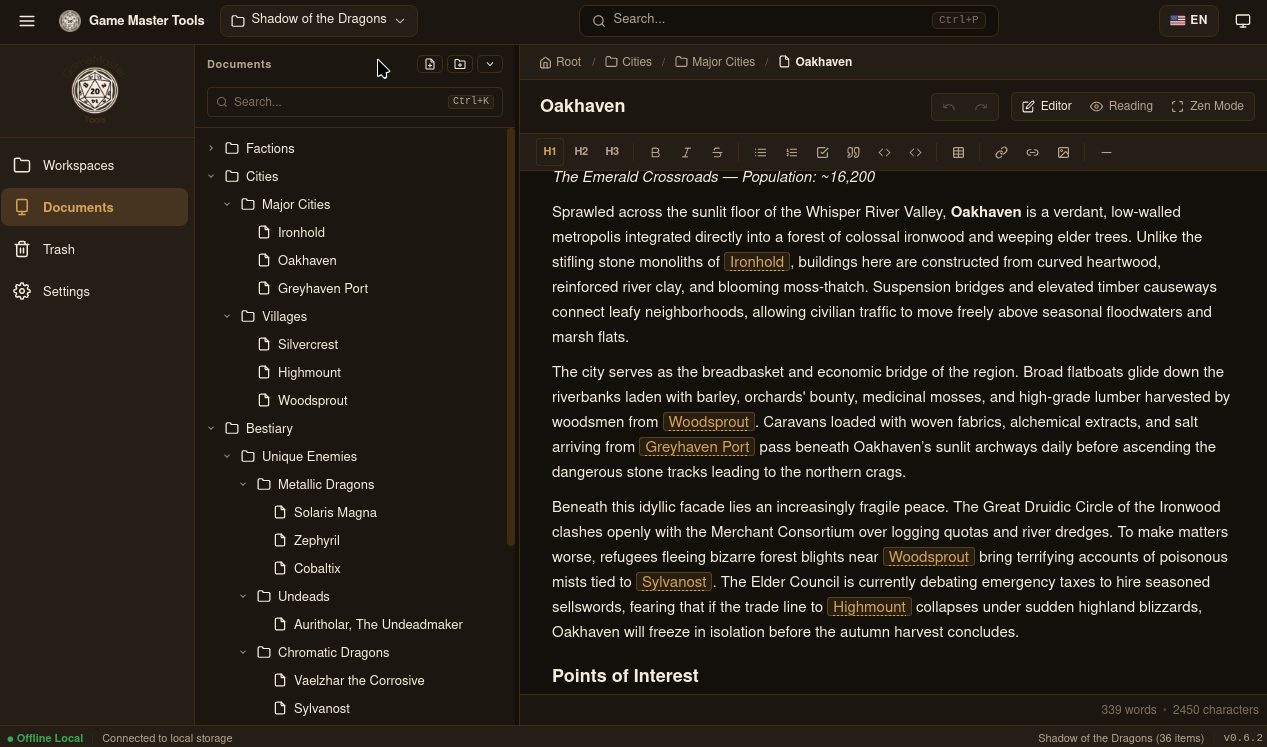Expand the Factions folder
Image resolution: width=1267 pixels, height=747 pixels.
click(x=211, y=148)
